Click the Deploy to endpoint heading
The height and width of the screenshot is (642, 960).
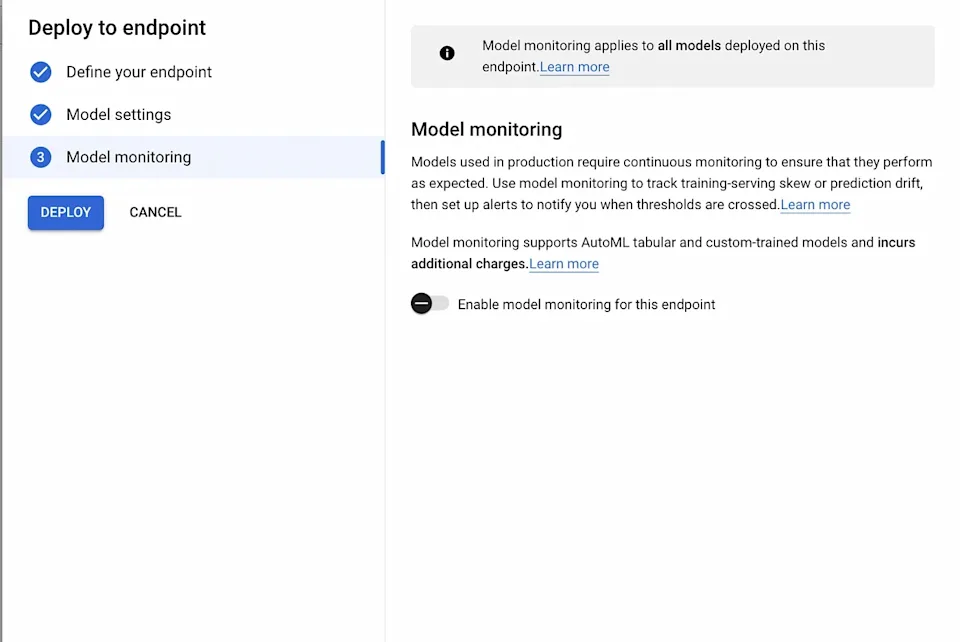[117, 28]
